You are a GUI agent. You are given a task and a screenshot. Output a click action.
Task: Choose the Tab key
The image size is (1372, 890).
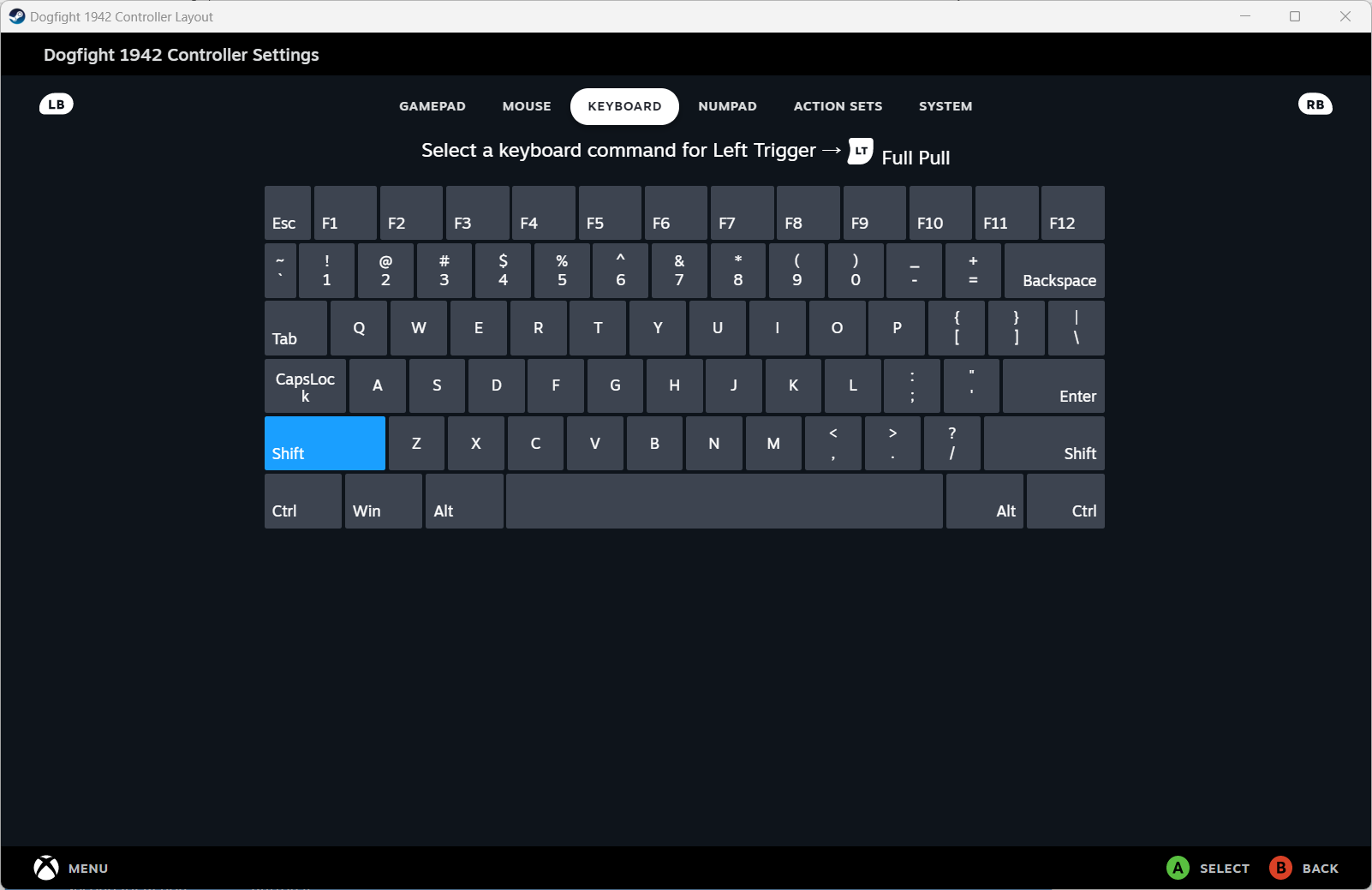[x=295, y=328]
